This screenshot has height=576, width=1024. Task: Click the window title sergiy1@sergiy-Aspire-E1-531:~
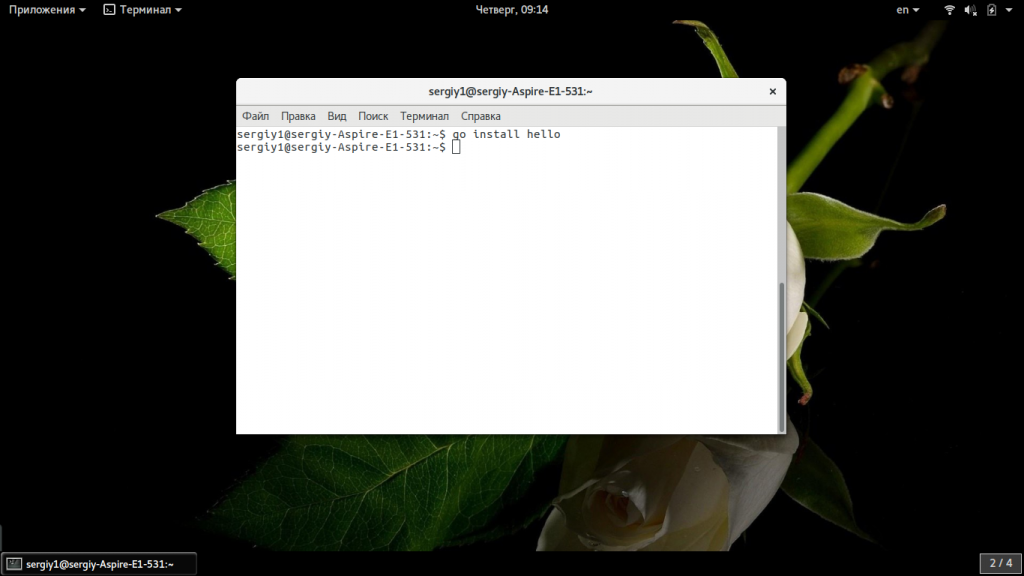510,91
